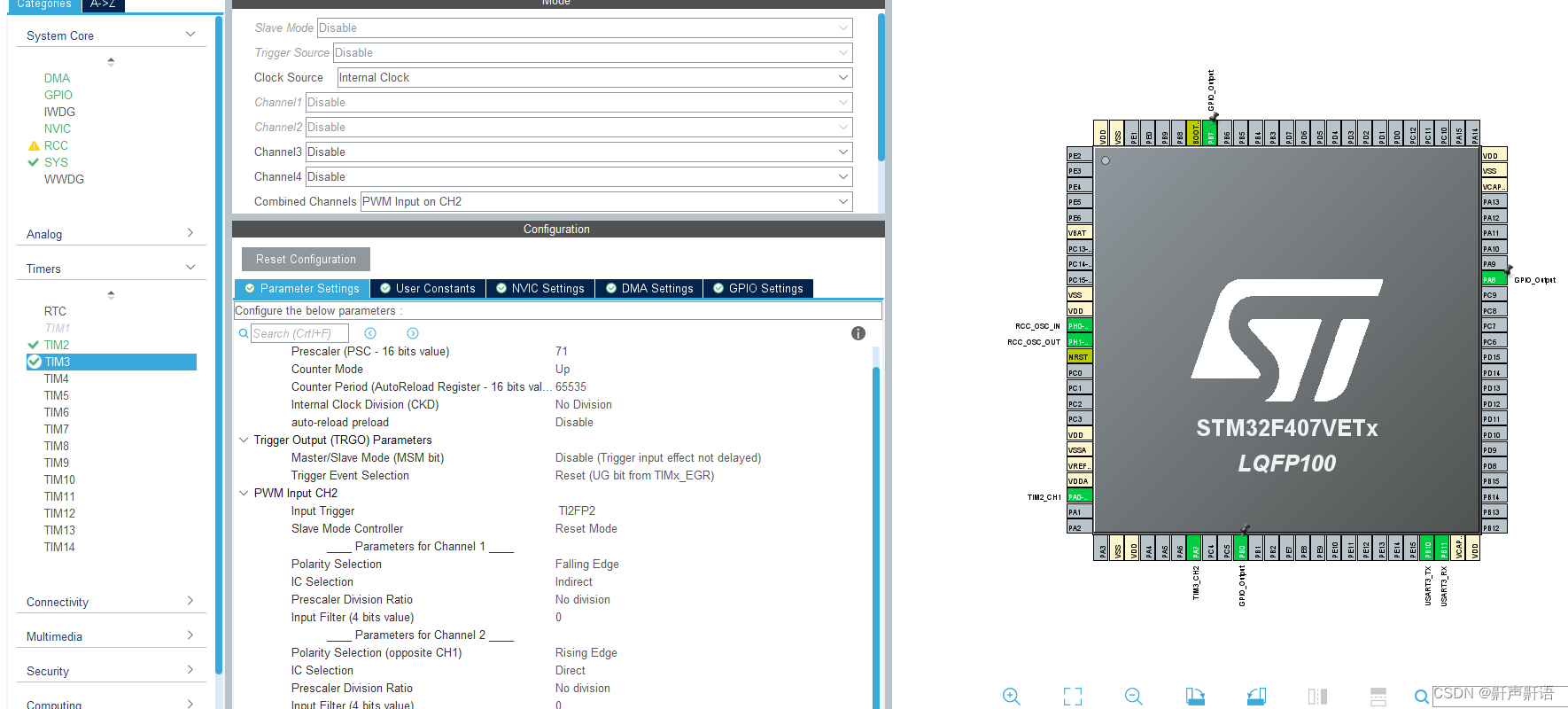Switch to the A->Z peripheral list tab
Screen dimensions: 1568x709
coord(103,4)
